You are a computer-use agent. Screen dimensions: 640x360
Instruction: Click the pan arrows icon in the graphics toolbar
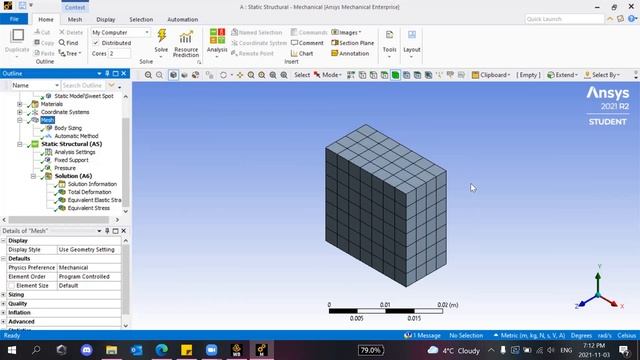pyautogui.click(x=240, y=75)
